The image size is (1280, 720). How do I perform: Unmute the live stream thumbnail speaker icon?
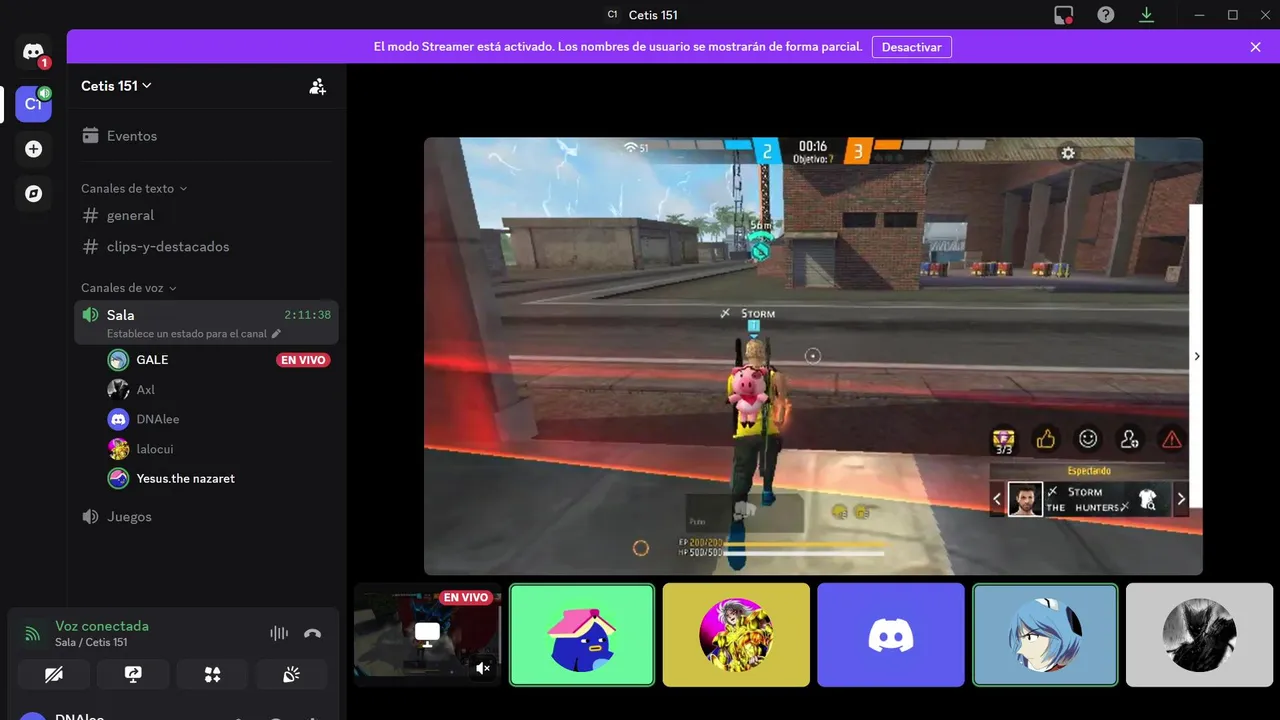click(483, 668)
